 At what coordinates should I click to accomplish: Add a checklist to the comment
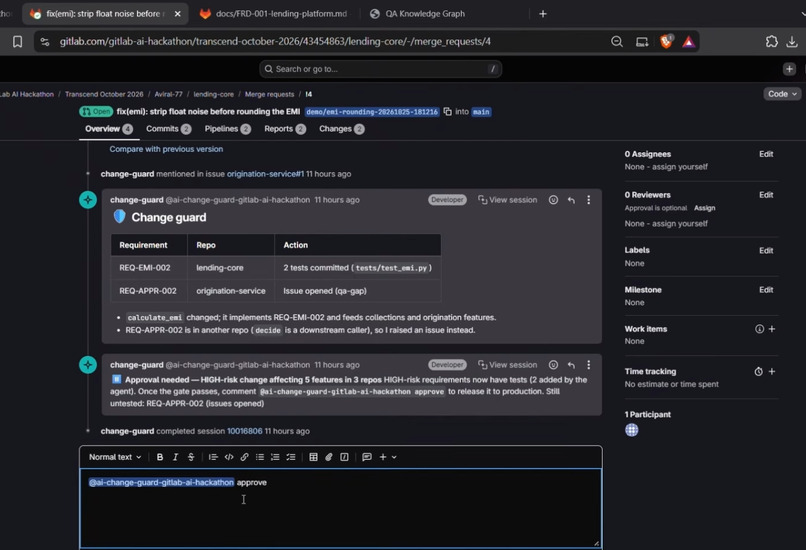tap(291, 457)
